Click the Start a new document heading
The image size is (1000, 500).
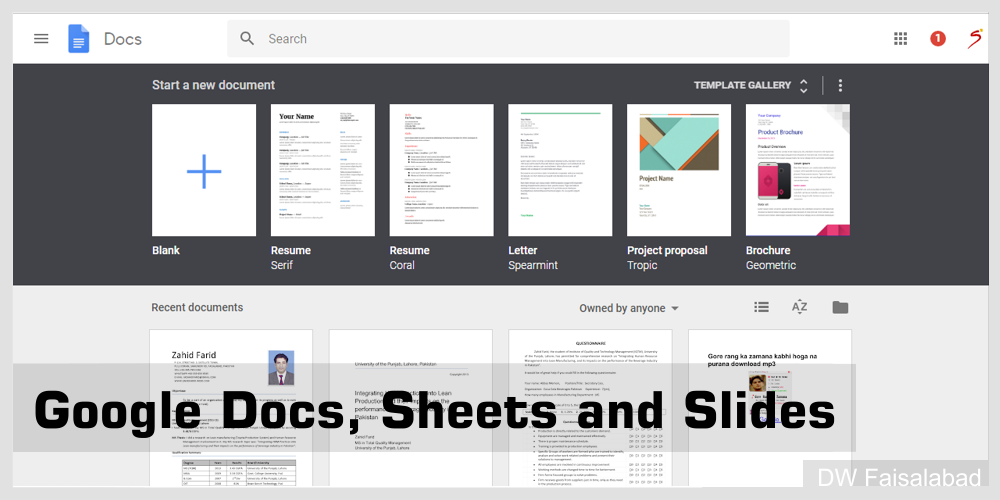(x=213, y=85)
